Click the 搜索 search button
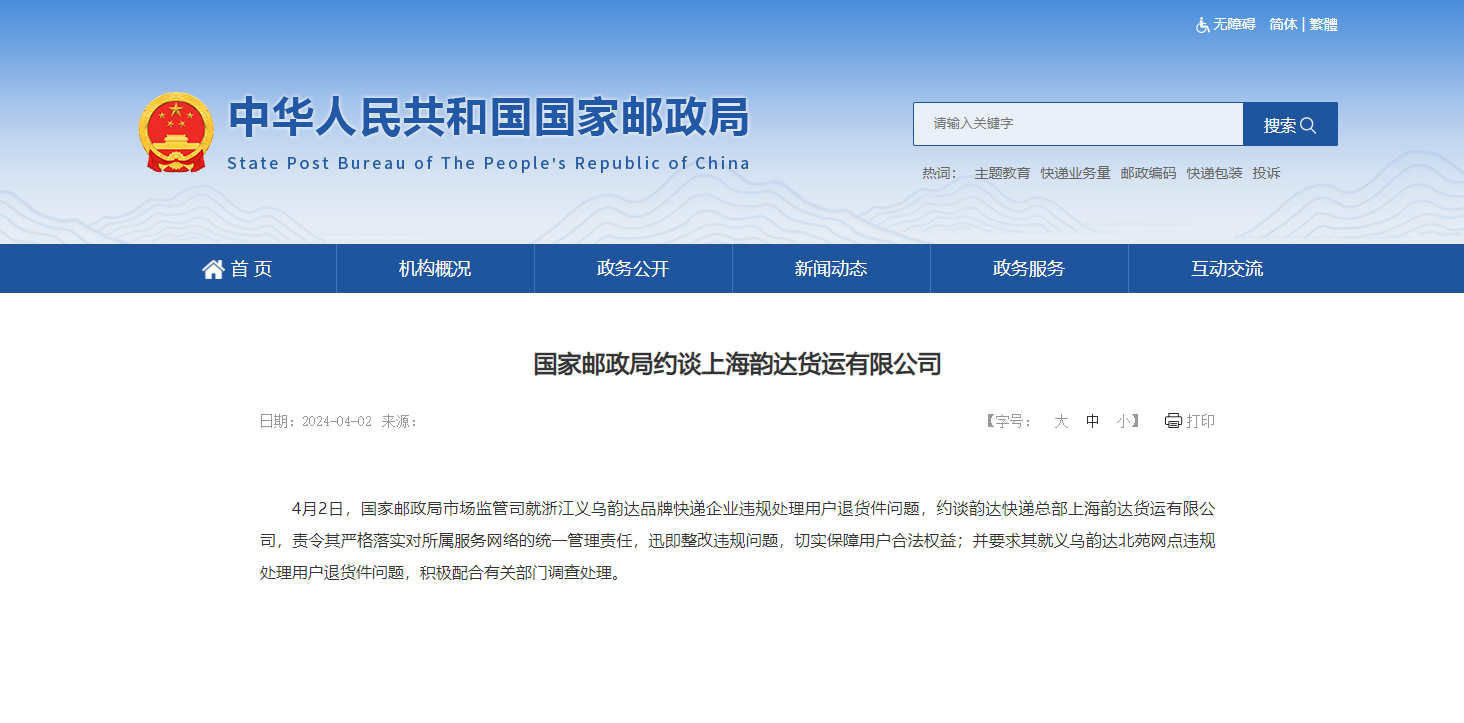Screen dimensions: 1464x723 point(1290,124)
